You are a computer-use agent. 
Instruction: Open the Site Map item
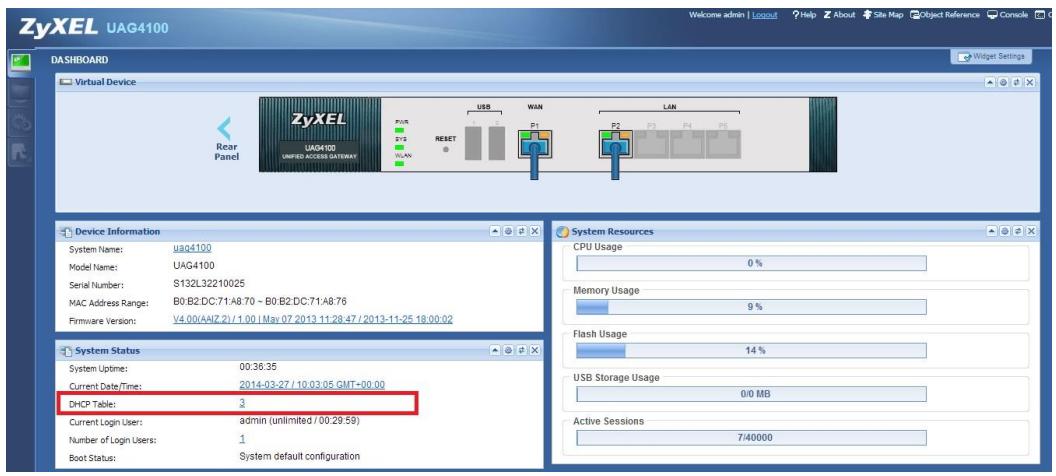(883, 15)
